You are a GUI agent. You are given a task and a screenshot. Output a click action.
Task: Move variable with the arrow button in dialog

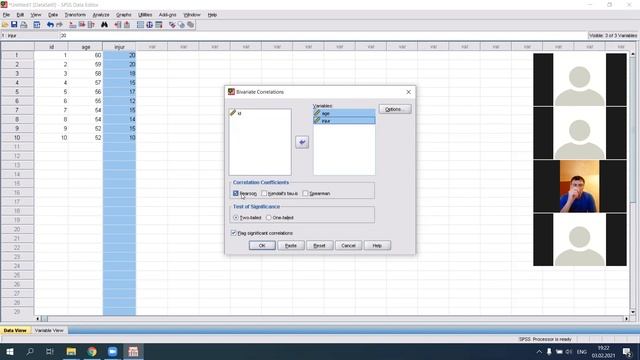302,142
